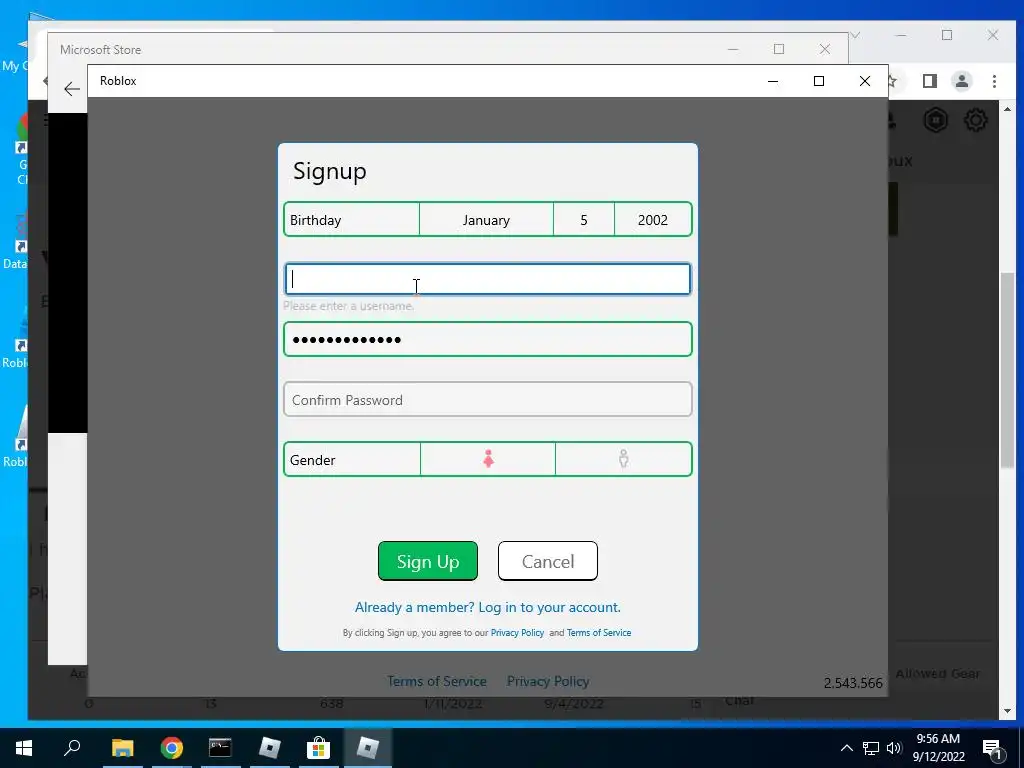1024x768 pixels.
Task: Submit the form with Sign Up
Action: coord(428,561)
